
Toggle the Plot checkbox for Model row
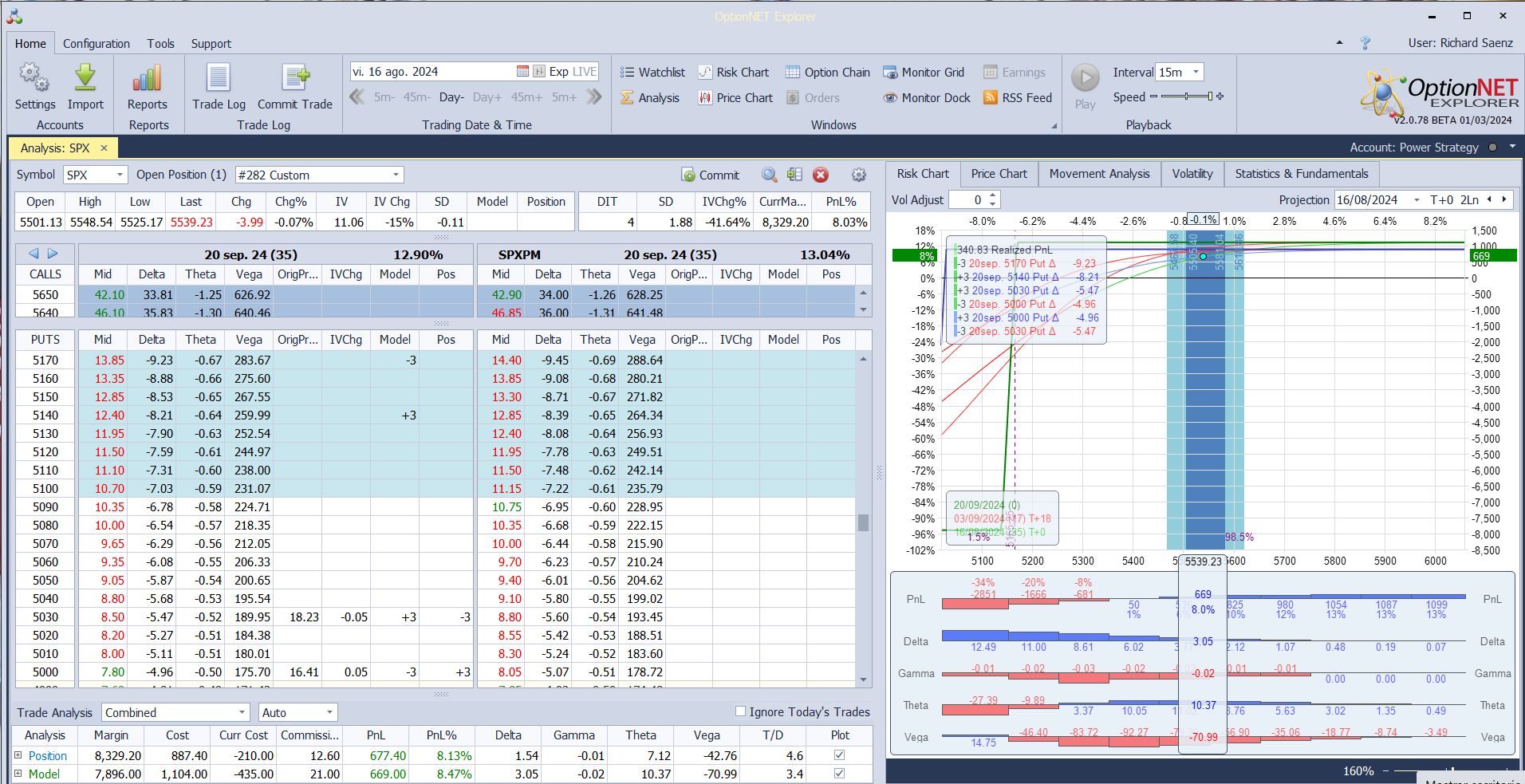pos(839,773)
